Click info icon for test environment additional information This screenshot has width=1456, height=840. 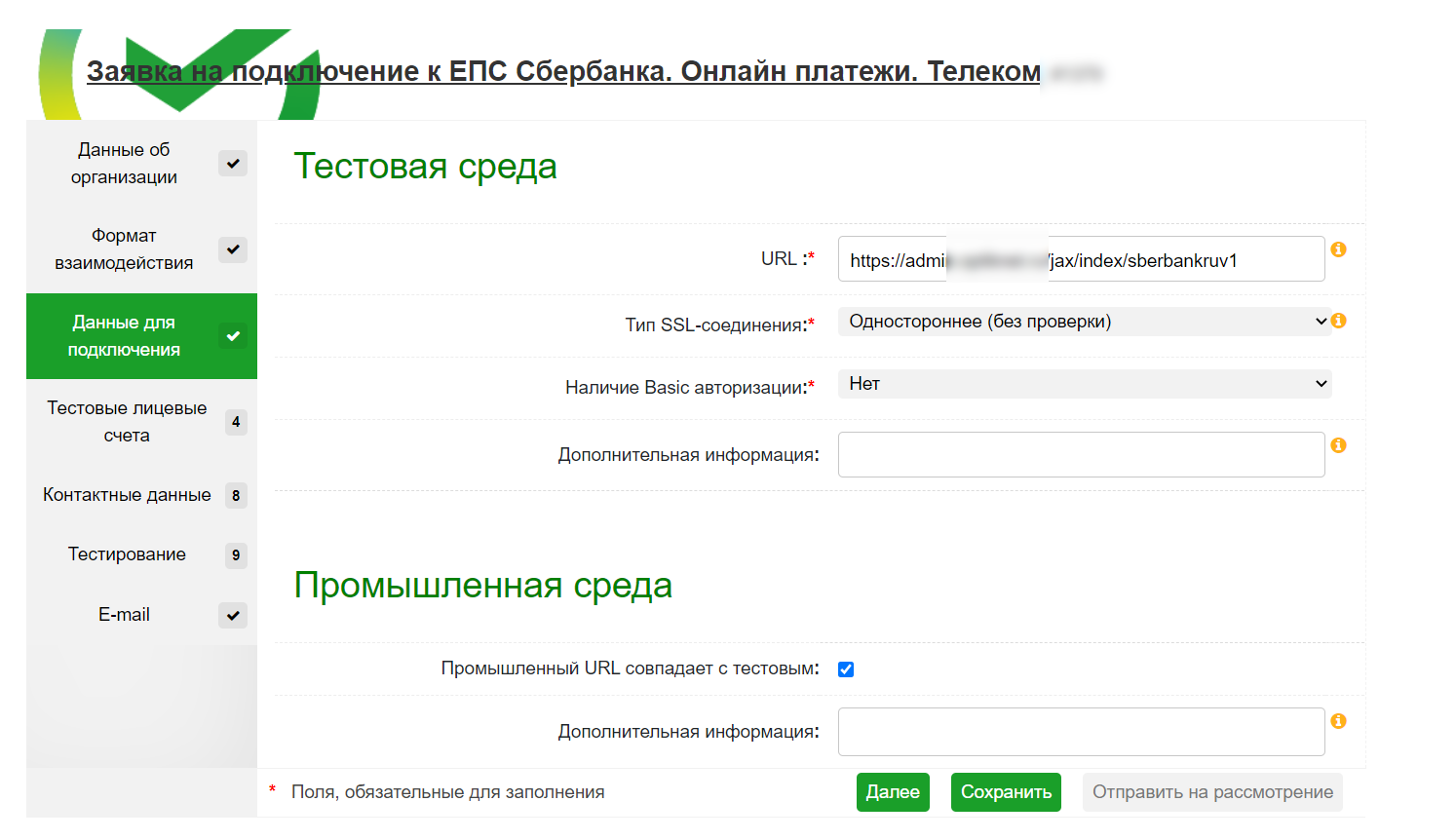coord(1338,445)
